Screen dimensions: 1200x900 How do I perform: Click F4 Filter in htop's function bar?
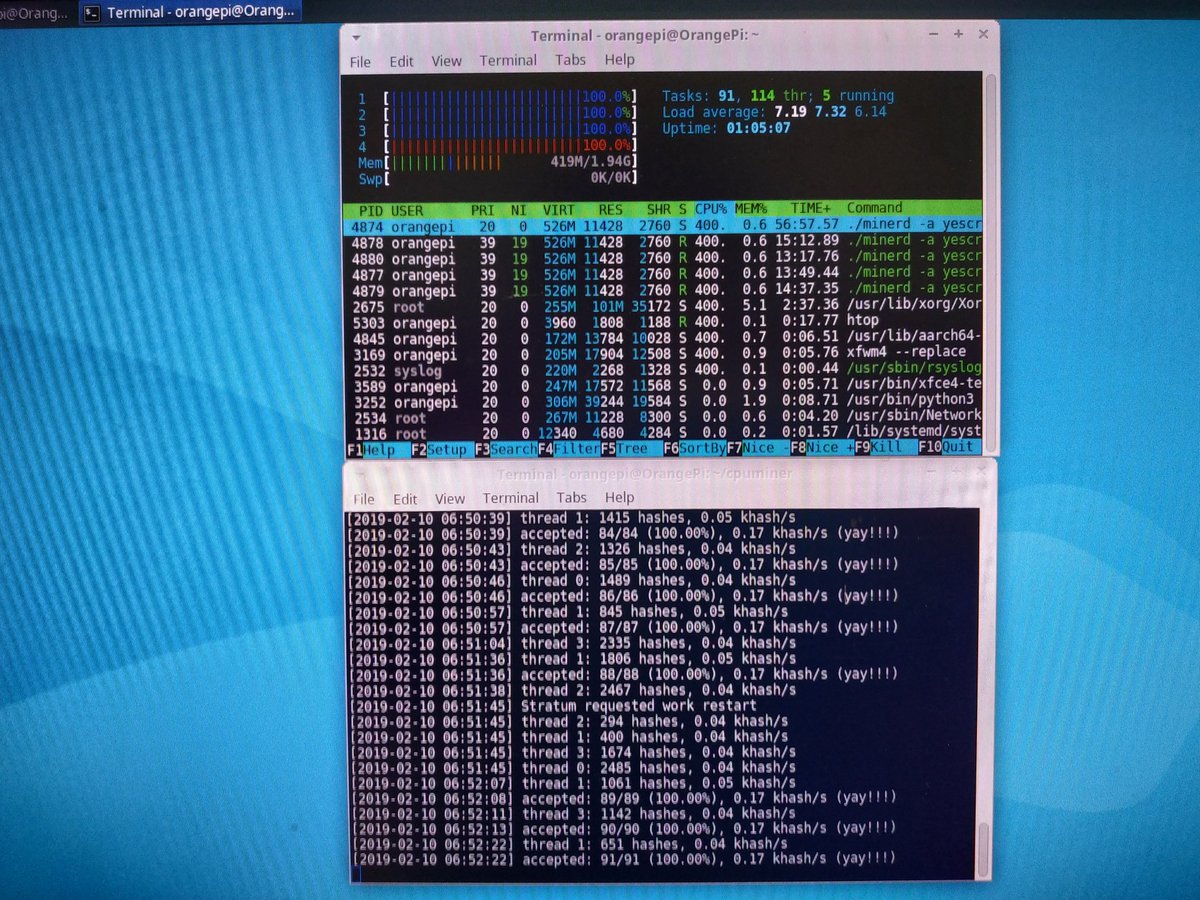(x=569, y=449)
